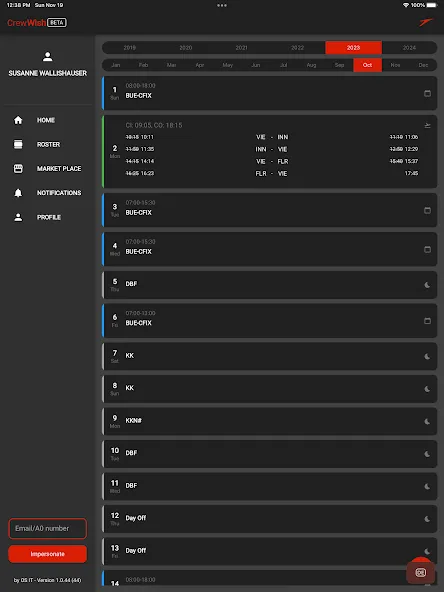Focus the Email/A0 number field

48,528
